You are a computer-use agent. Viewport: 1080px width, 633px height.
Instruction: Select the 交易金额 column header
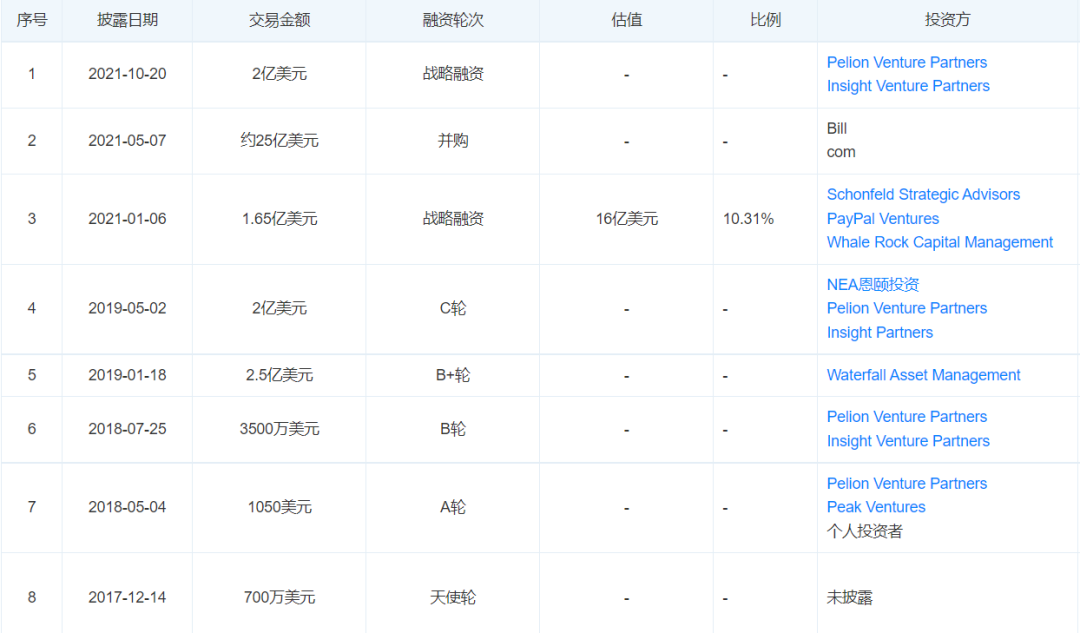[279, 20]
